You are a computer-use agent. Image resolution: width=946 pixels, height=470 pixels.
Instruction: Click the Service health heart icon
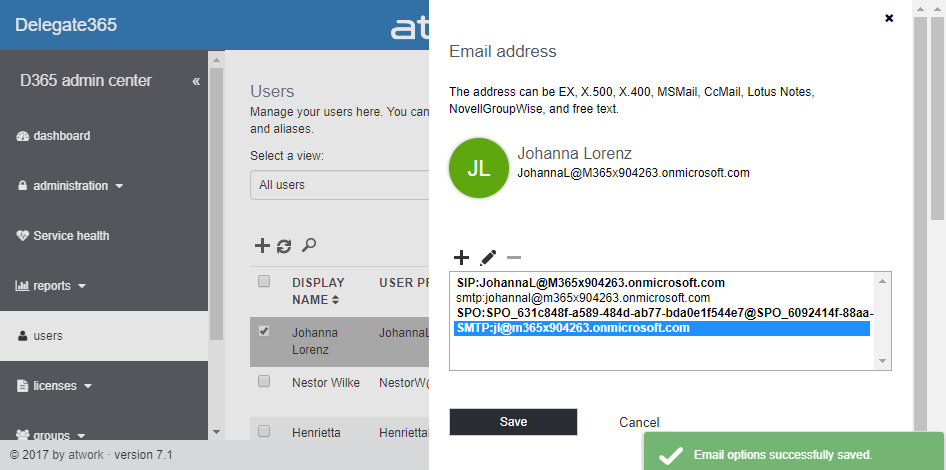(x=22, y=236)
